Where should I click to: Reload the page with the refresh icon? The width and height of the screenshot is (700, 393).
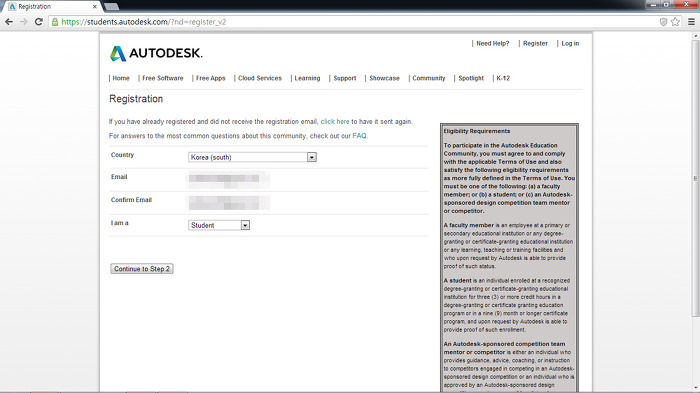click(39, 22)
